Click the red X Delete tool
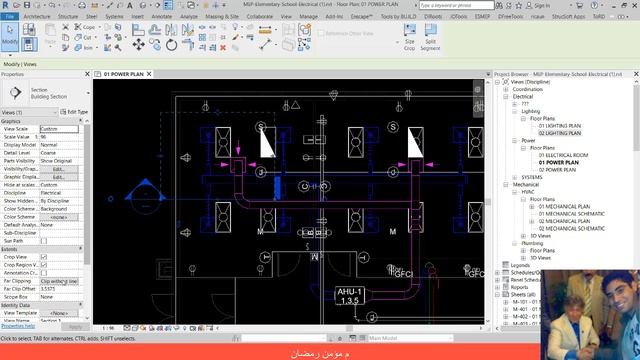The height and width of the screenshot is (360, 640). 223,48
